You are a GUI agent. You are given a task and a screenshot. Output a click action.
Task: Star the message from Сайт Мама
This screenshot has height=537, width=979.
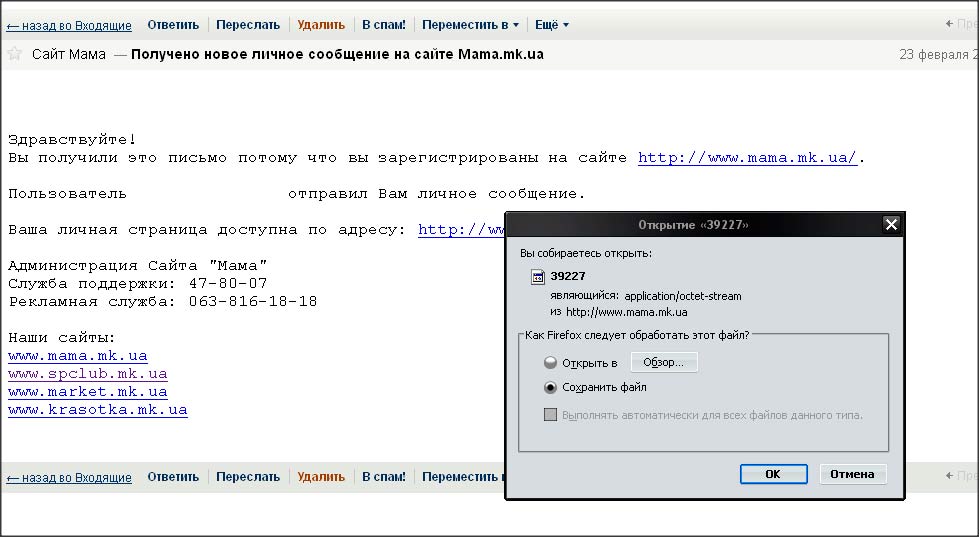[14, 54]
